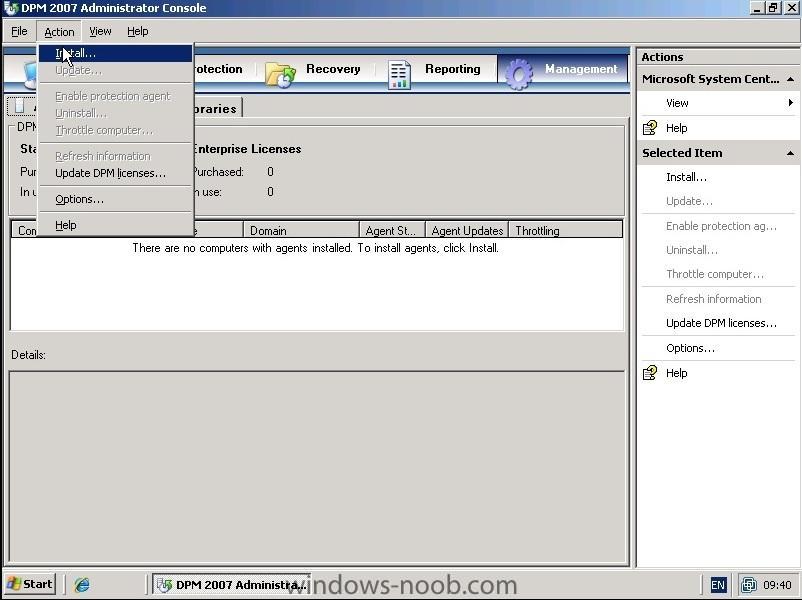Click grayed Enable protection ag... in Actions pane
The image size is (802, 600).
[721, 226]
